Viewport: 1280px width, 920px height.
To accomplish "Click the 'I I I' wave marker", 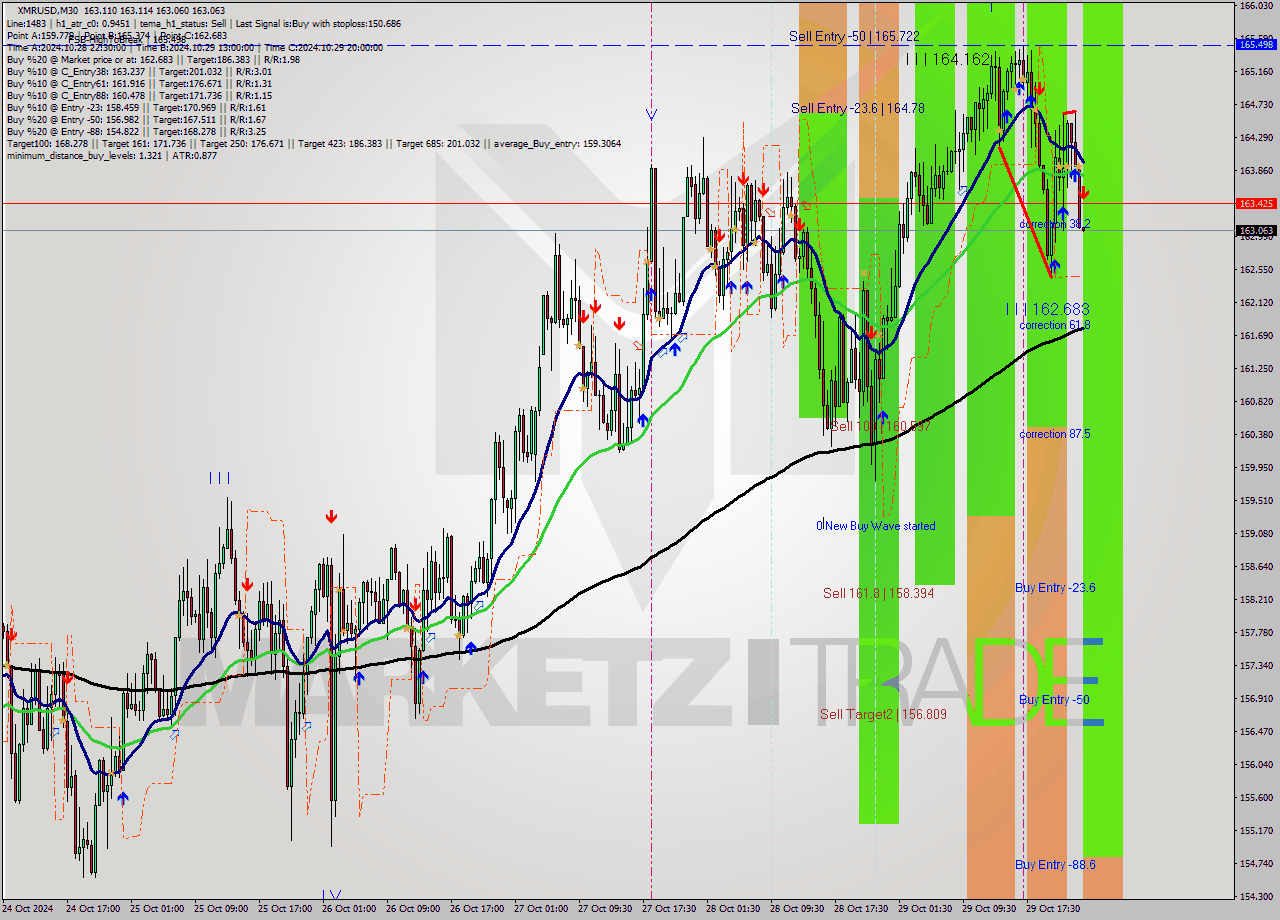I will pos(220,478).
